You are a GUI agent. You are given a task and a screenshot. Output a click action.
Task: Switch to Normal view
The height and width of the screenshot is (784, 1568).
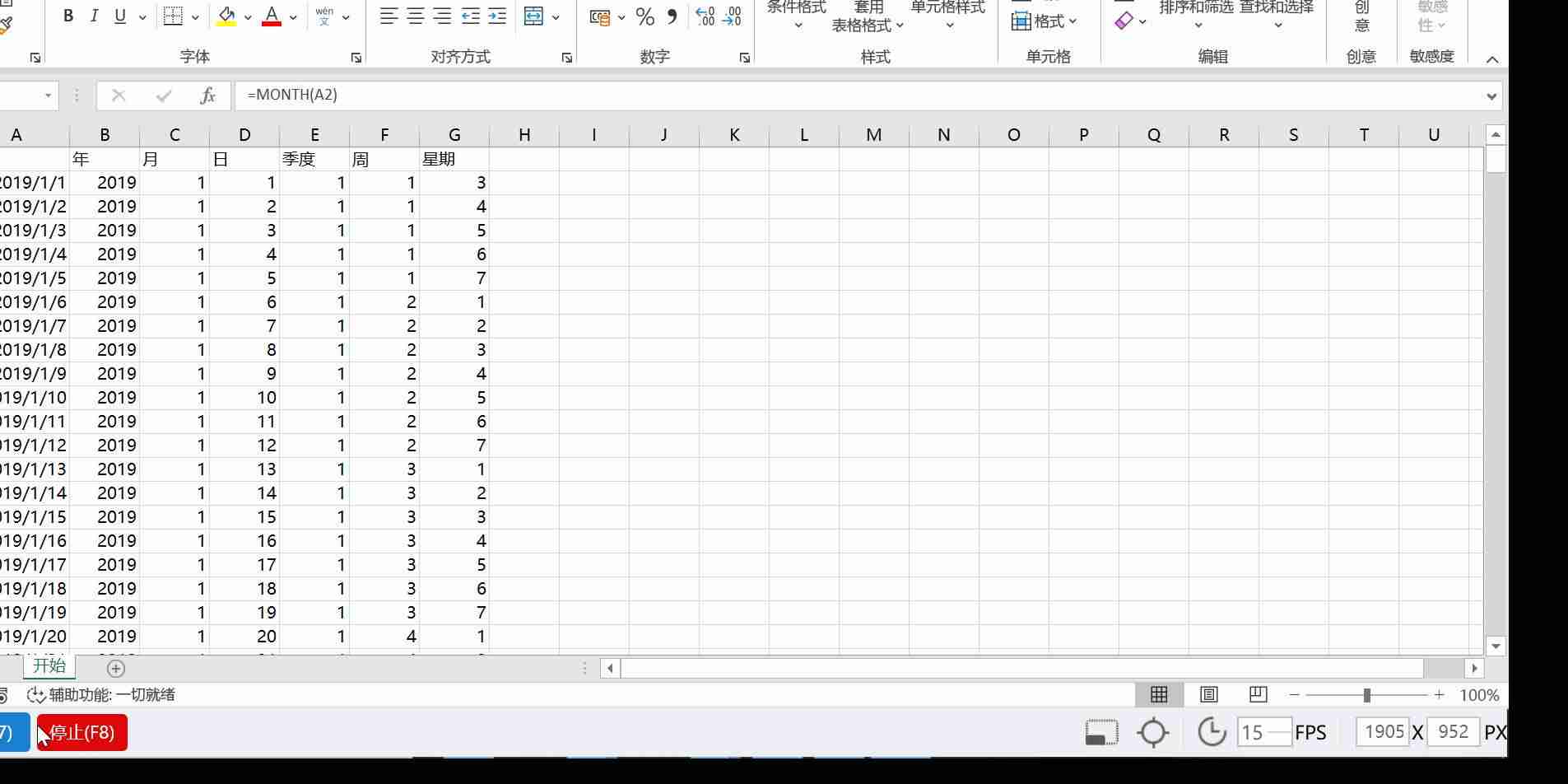coord(1159,695)
